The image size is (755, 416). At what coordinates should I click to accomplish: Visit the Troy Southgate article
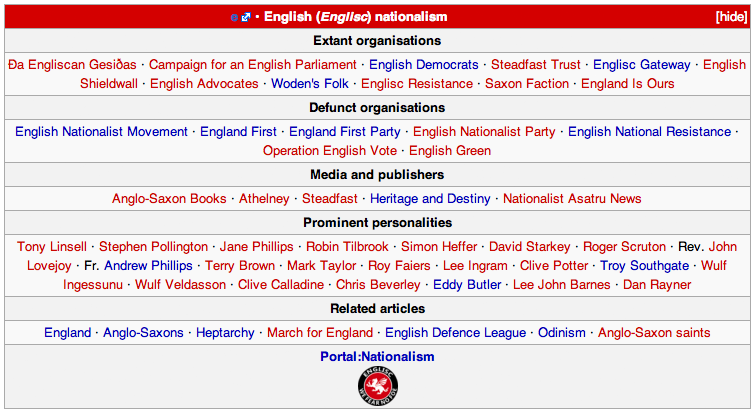[644, 266]
